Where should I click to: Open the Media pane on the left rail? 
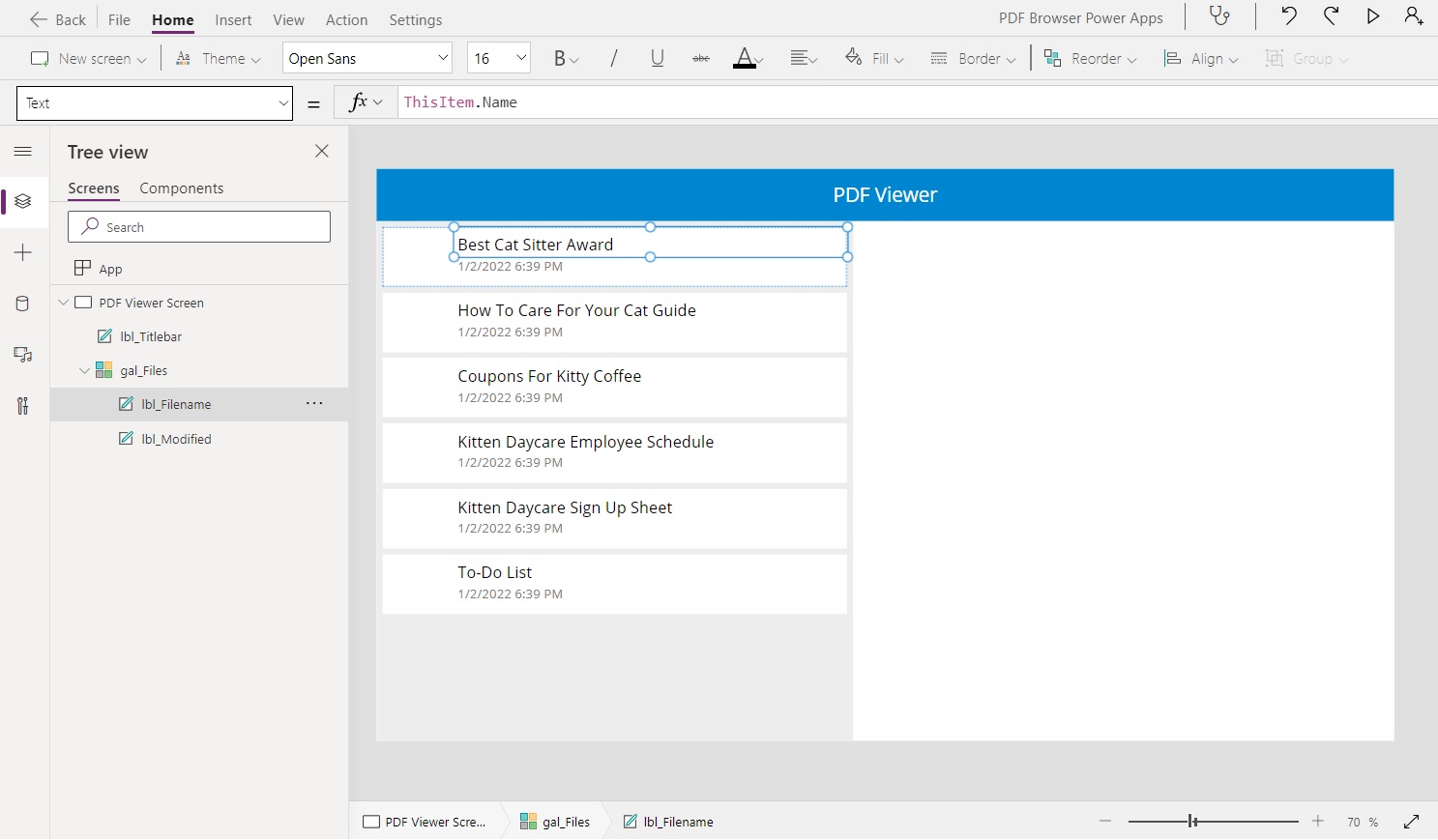(22, 355)
